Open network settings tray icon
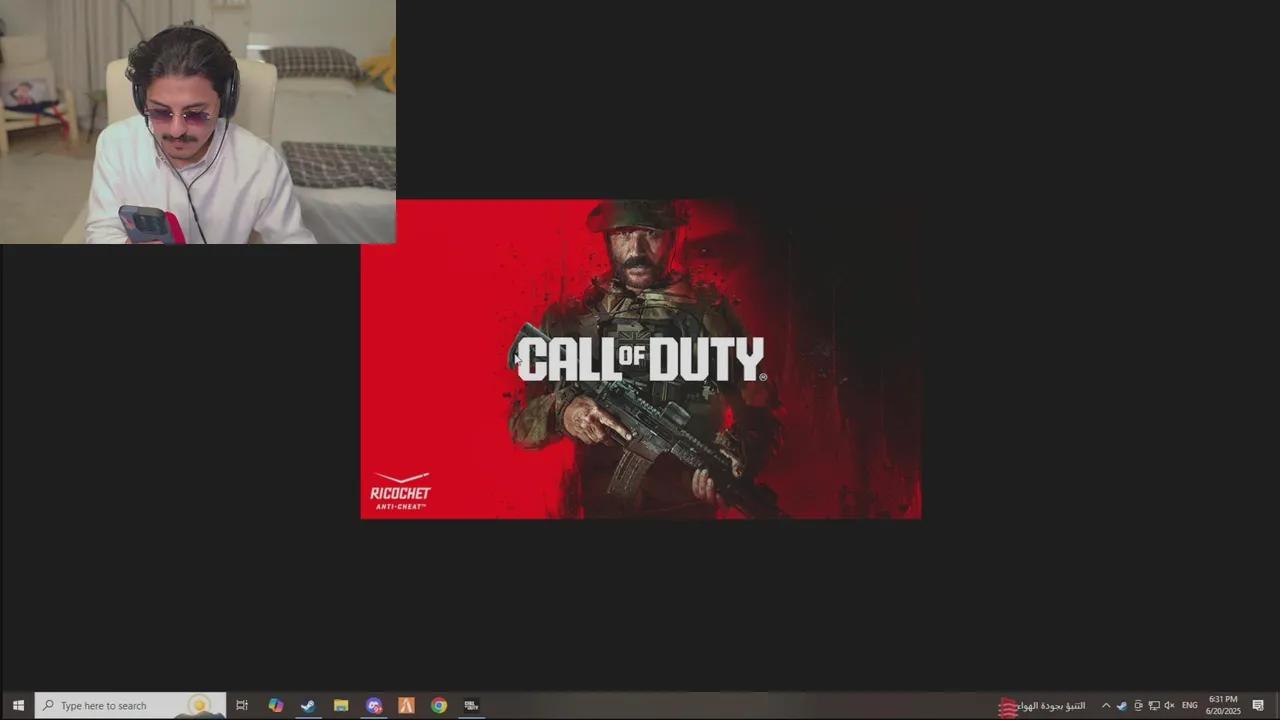 click(1154, 706)
